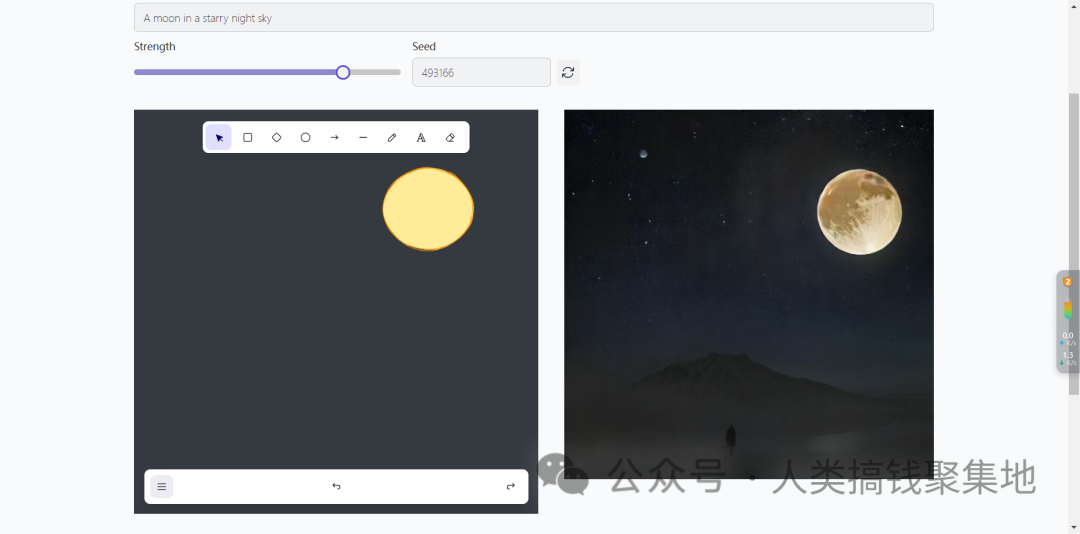Select the Diamond shape tool
Viewport: 1080px width, 534px height.
click(x=277, y=138)
